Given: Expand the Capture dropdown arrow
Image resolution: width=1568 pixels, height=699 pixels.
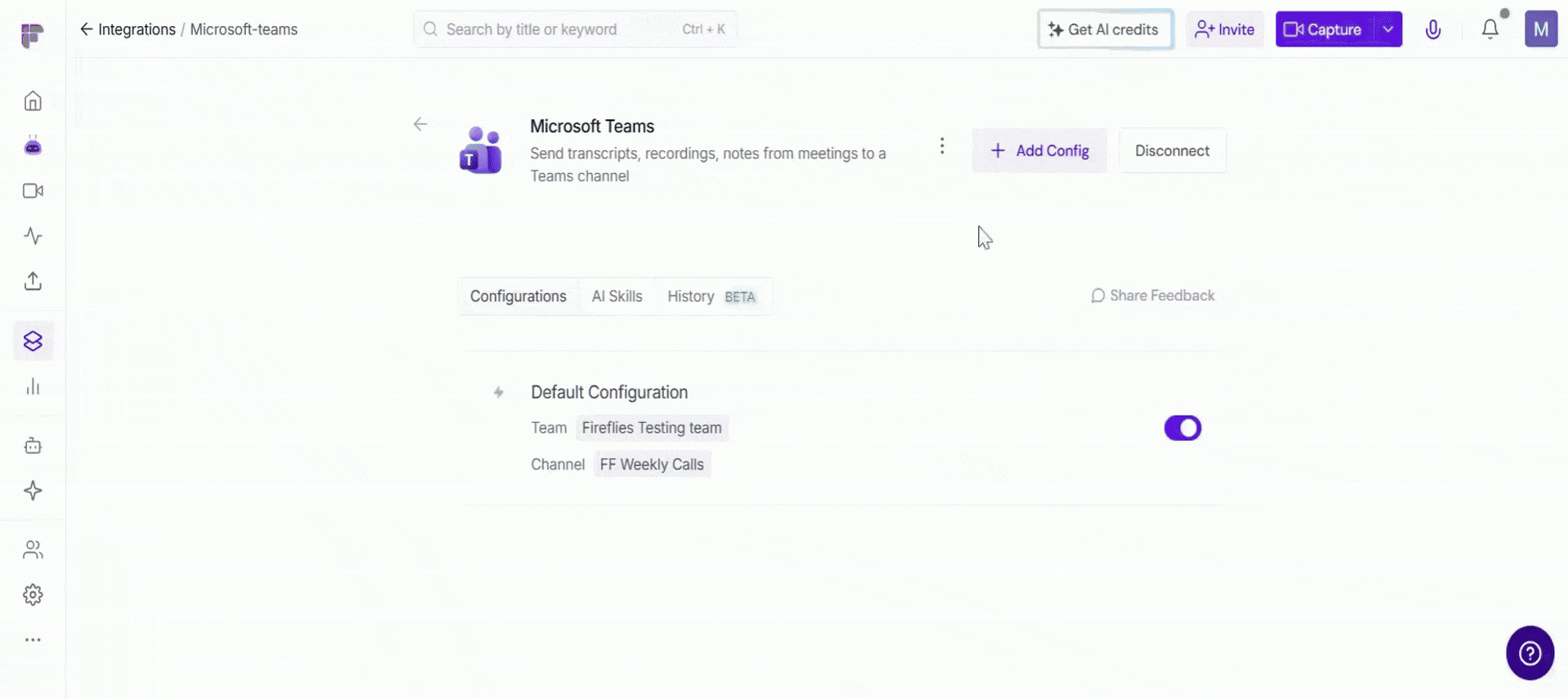Looking at the screenshot, I should 1388,29.
